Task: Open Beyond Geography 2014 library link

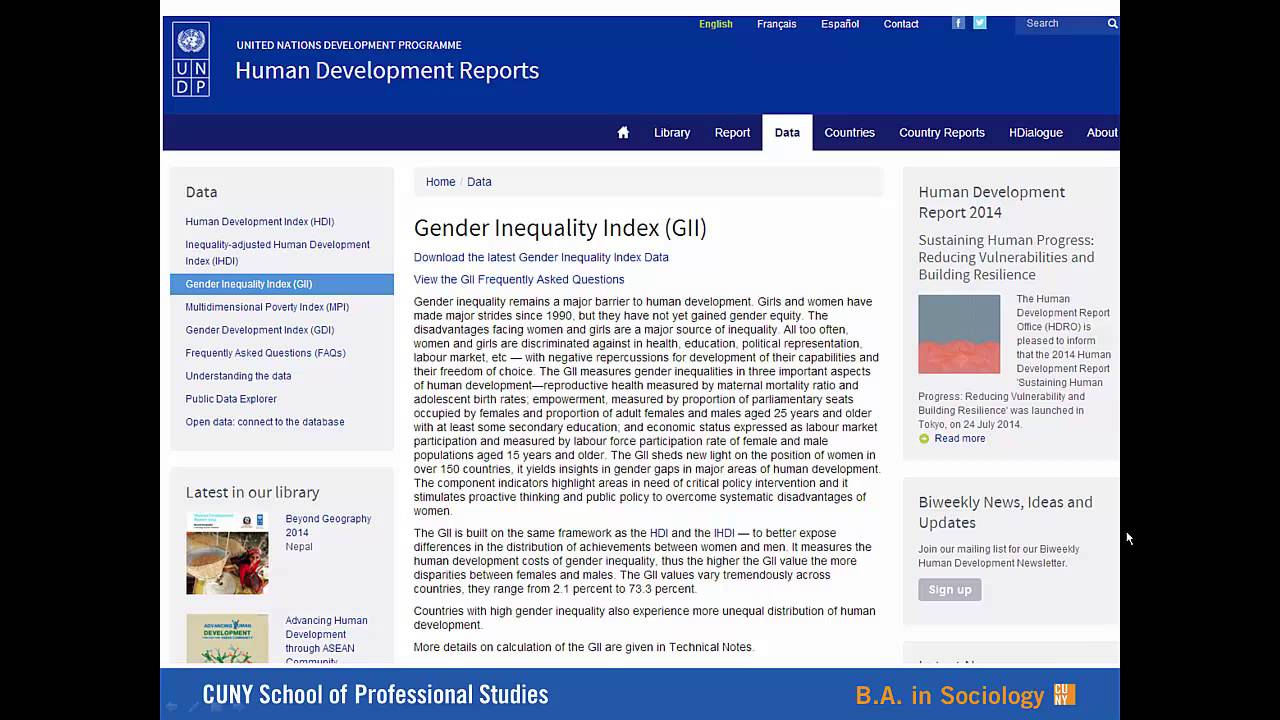Action: [x=328, y=526]
